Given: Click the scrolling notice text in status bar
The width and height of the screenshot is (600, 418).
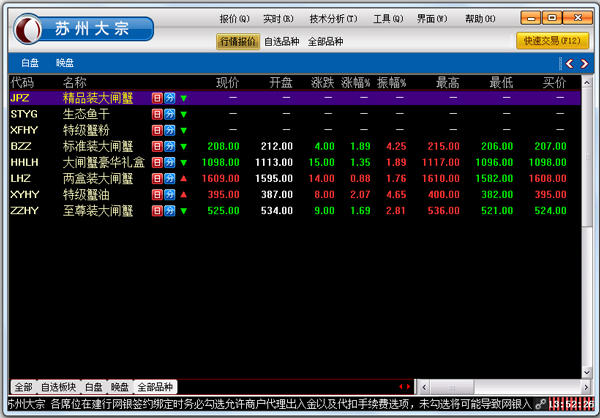Looking at the screenshot, I should [270, 404].
